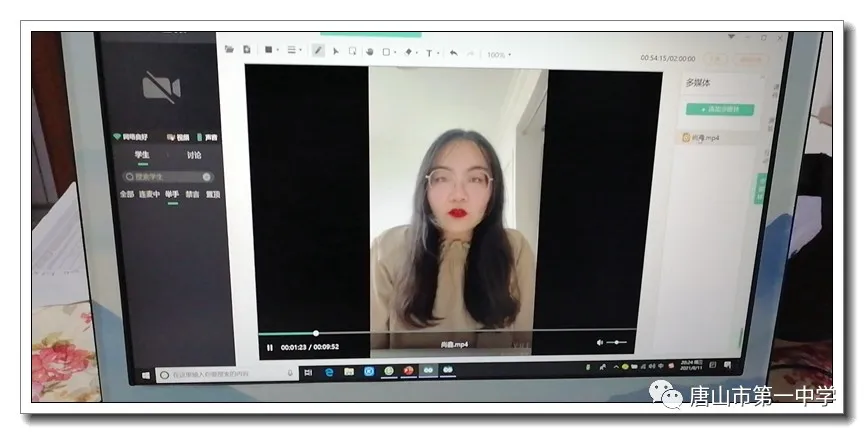Expand the rectangle shape dropdown
Screen dimensions: 864x434
[271, 48]
